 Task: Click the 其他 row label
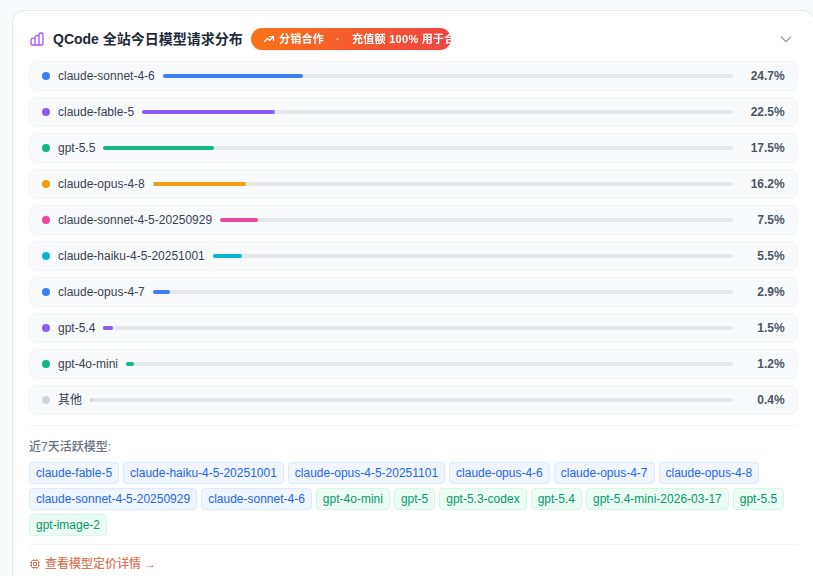click(x=70, y=400)
